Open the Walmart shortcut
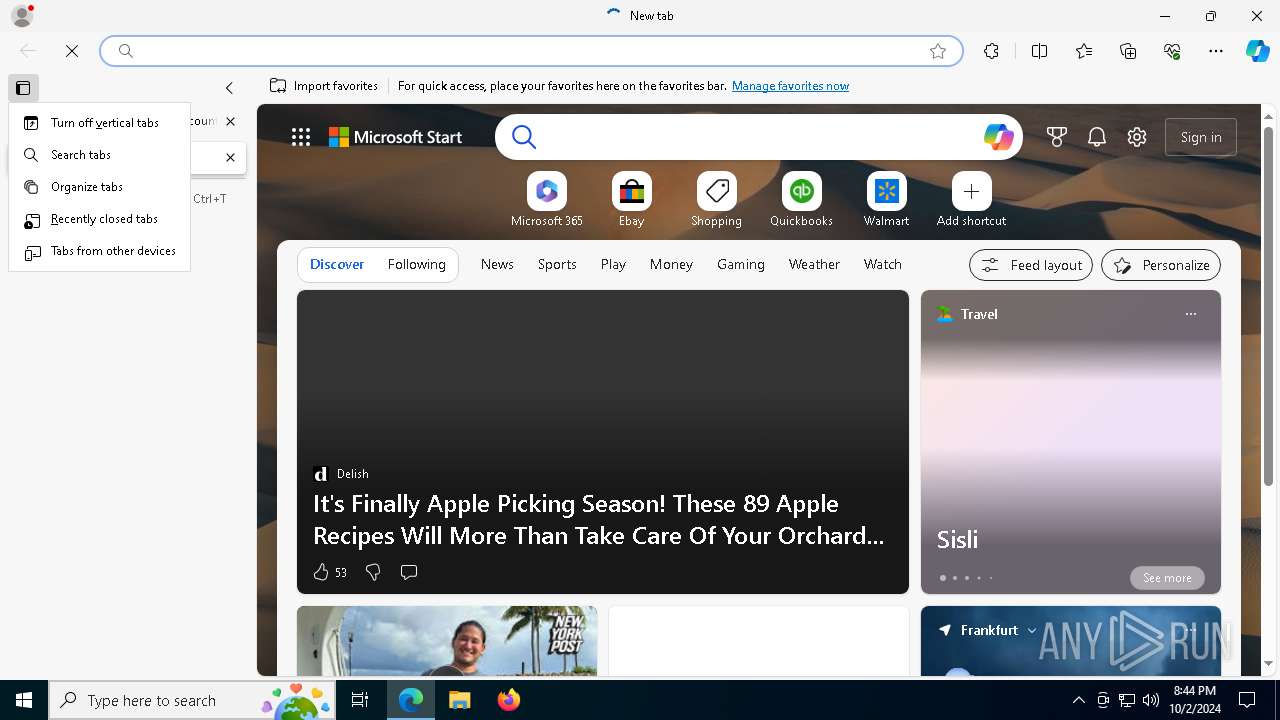1280x720 pixels. point(887,200)
